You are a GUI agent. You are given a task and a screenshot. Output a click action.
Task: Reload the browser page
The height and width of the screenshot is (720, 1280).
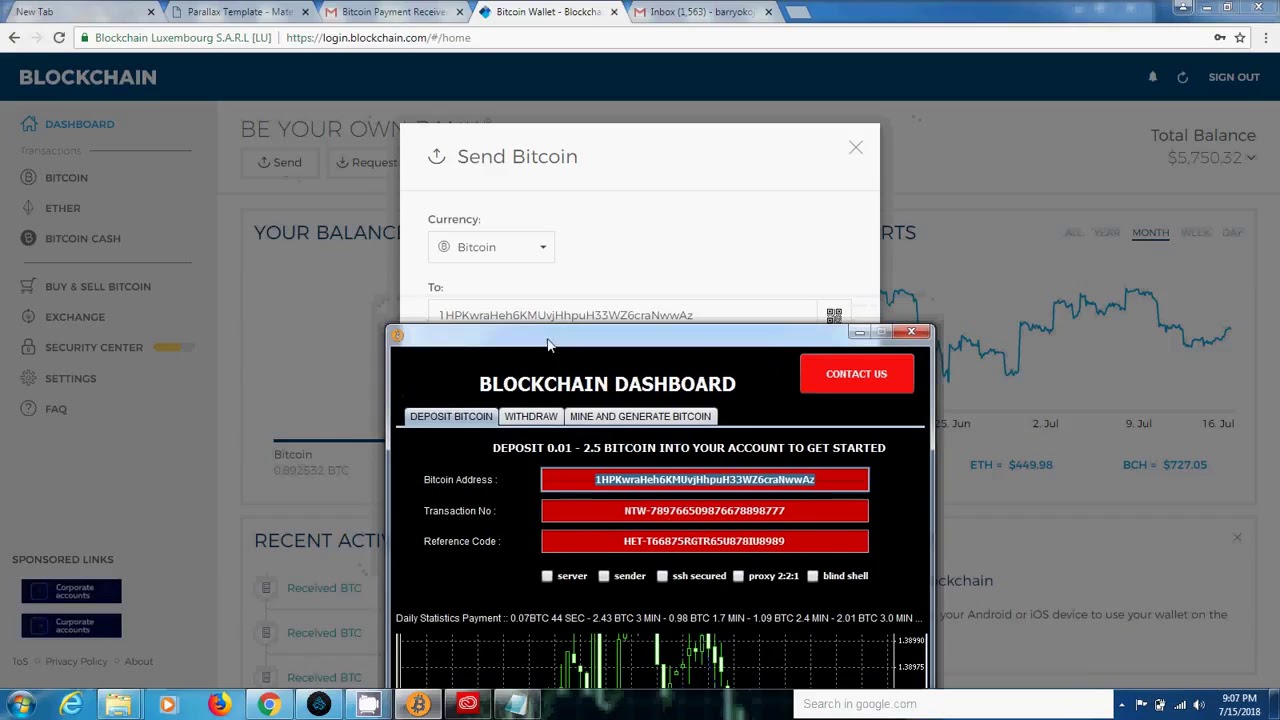tap(59, 38)
